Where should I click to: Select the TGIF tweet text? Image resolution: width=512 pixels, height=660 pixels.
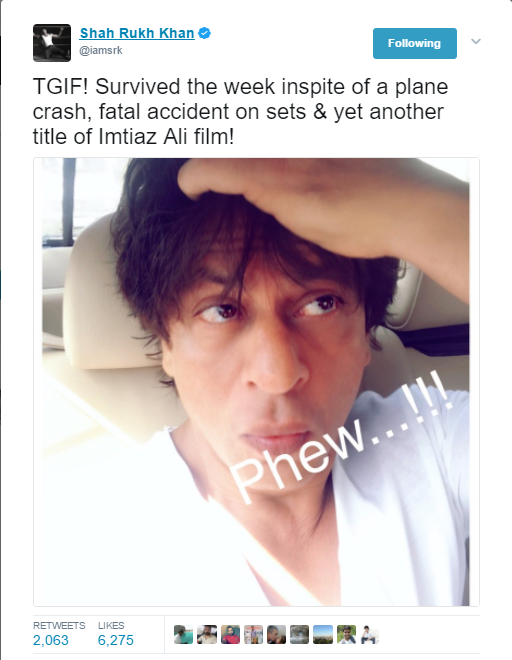tap(240, 112)
